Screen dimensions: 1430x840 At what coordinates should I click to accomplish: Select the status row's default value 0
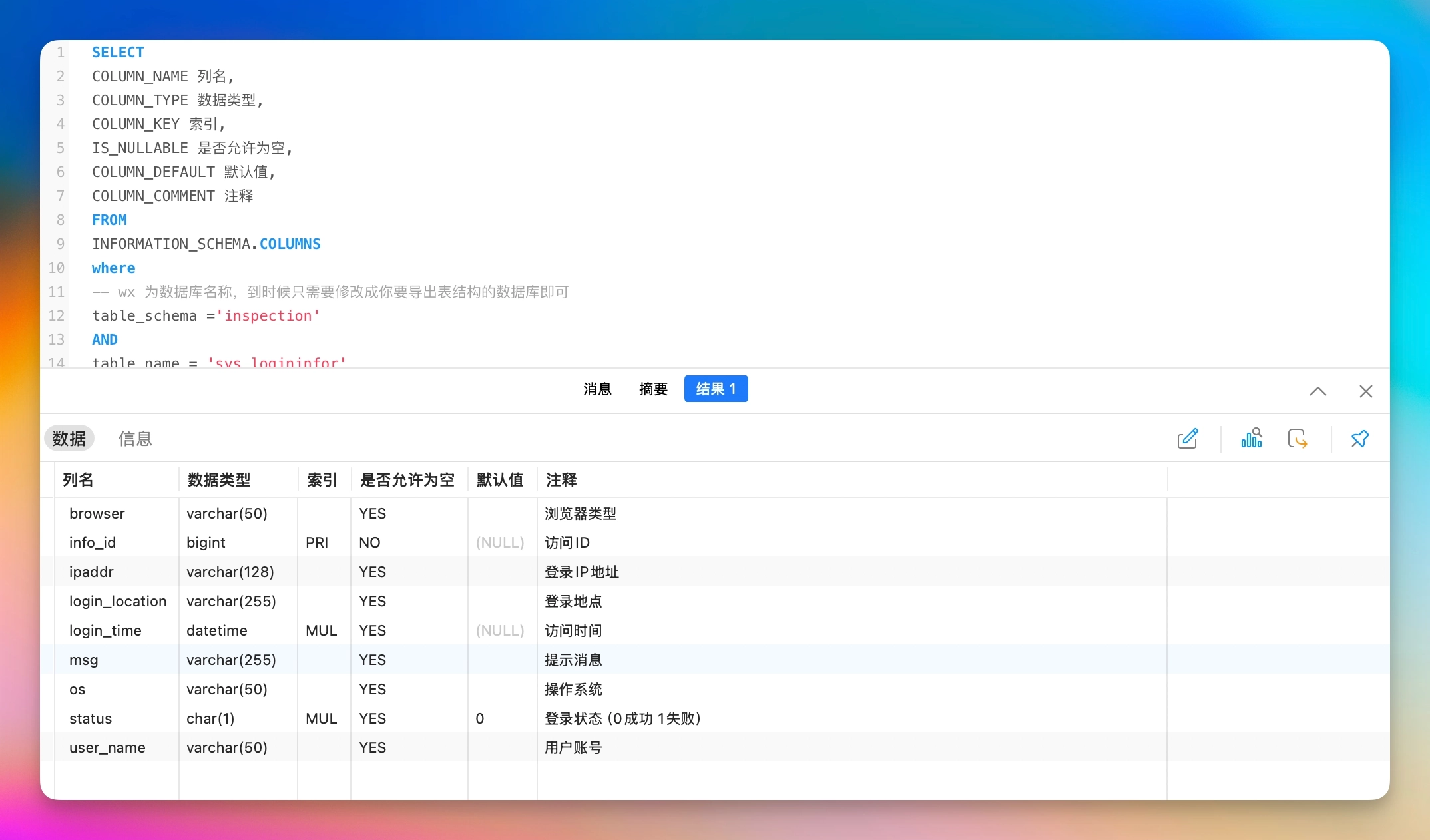point(480,718)
